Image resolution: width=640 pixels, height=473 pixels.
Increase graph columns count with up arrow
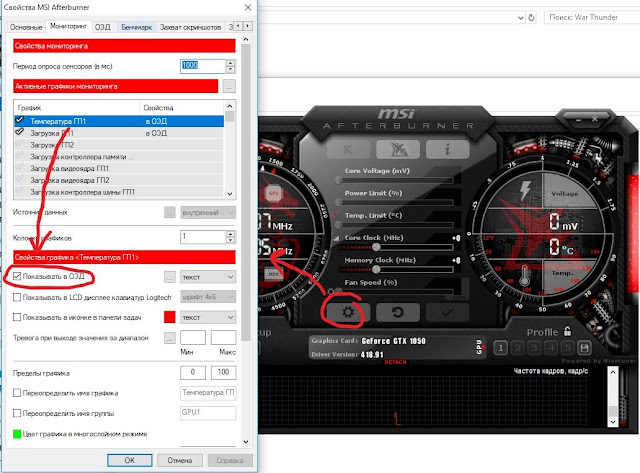coord(231,234)
